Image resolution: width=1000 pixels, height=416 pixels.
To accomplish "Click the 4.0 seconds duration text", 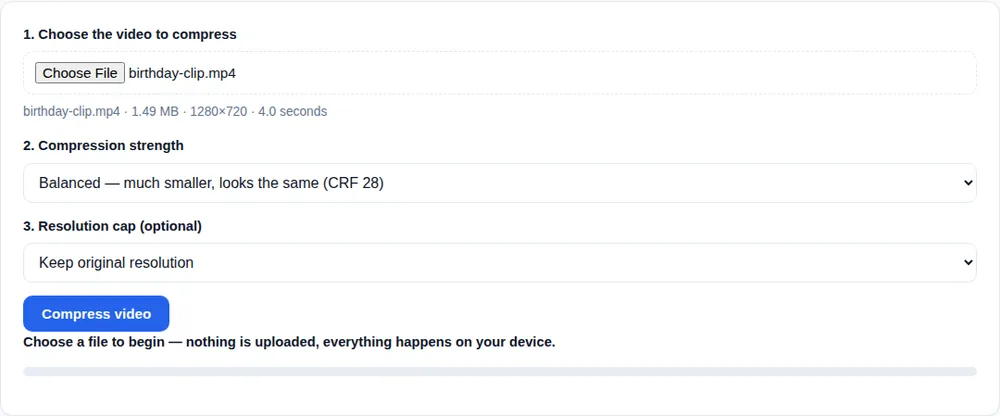I will pos(293,112).
